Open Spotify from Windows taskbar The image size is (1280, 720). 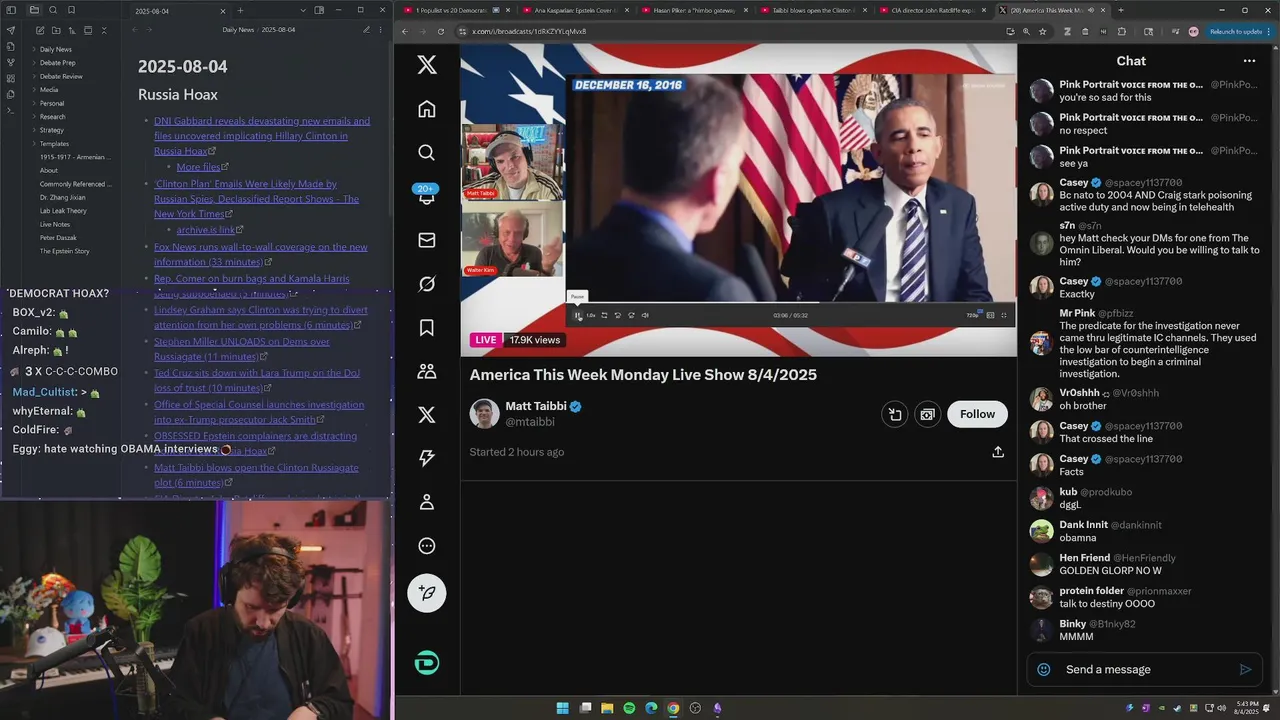point(629,708)
